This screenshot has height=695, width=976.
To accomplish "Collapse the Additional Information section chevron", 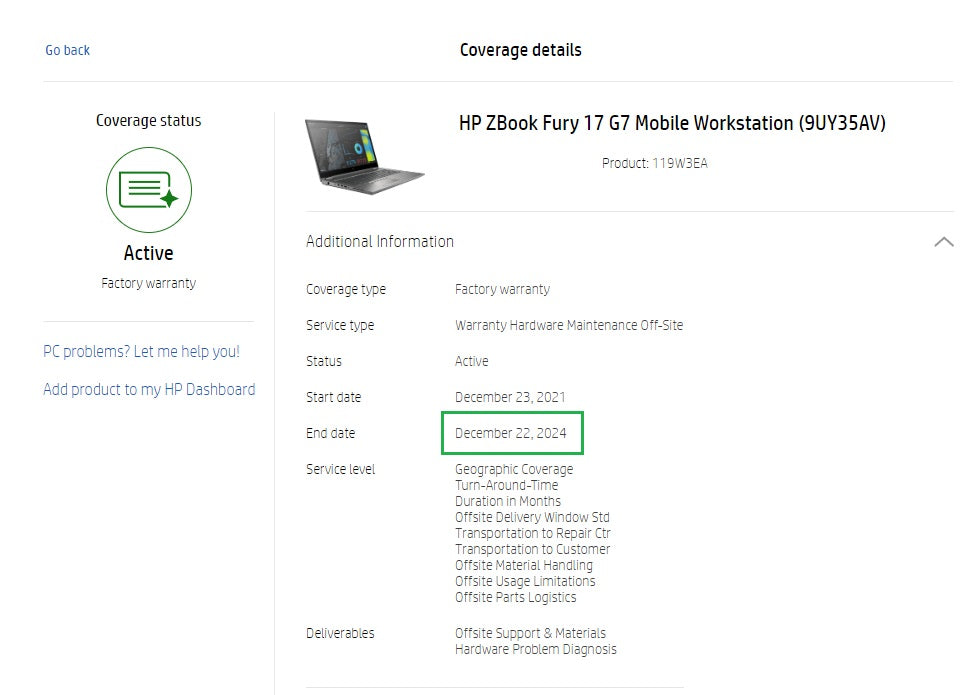I will [x=942, y=242].
